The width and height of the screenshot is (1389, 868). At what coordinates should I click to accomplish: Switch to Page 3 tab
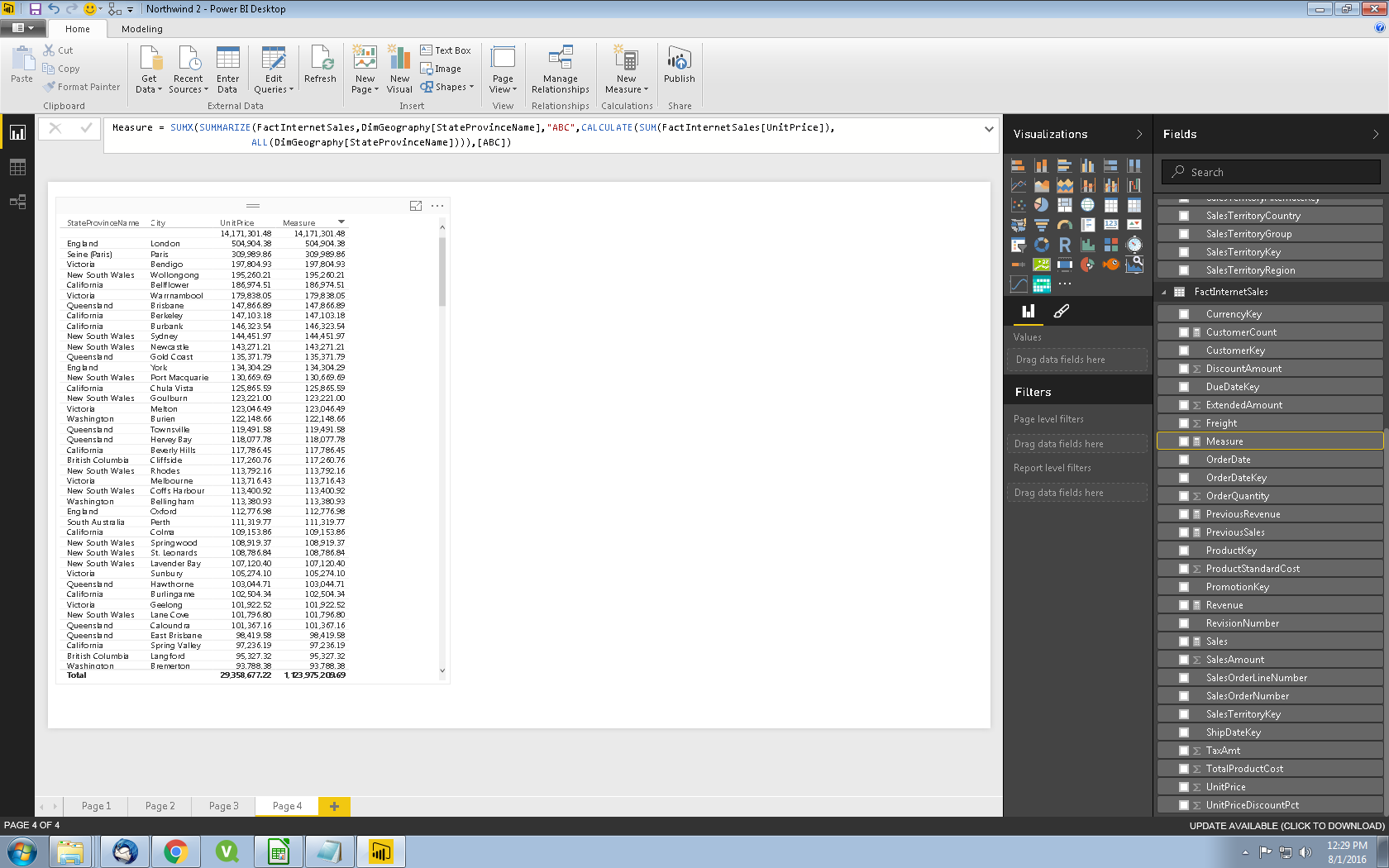click(x=224, y=806)
